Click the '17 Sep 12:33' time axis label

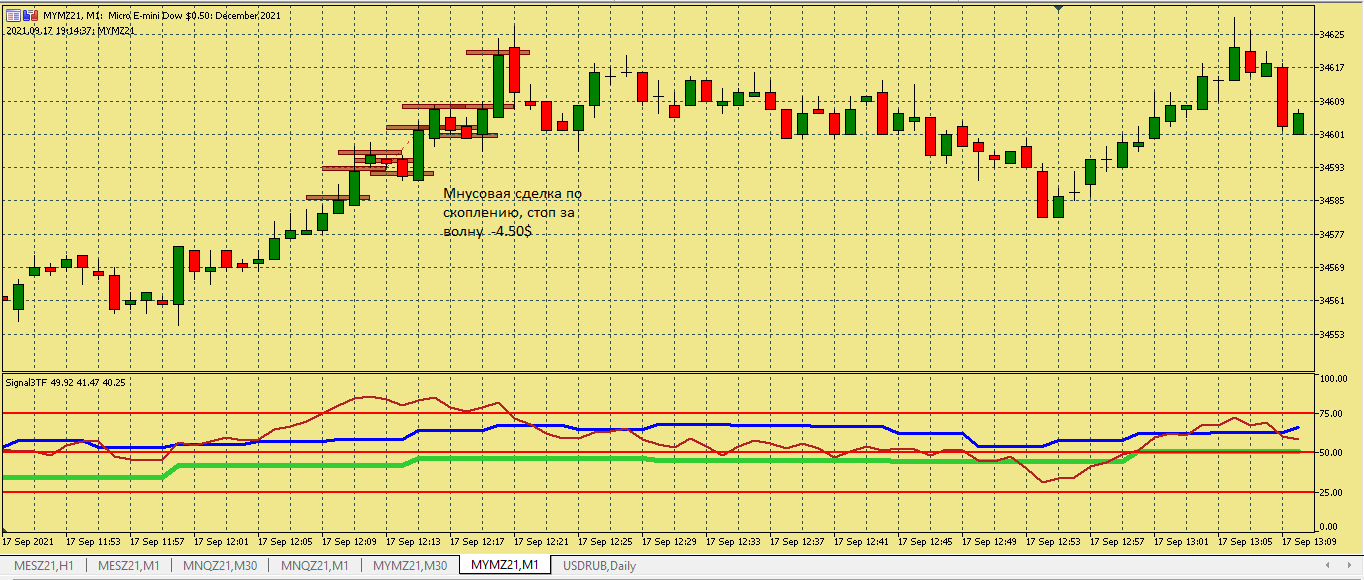pos(733,542)
